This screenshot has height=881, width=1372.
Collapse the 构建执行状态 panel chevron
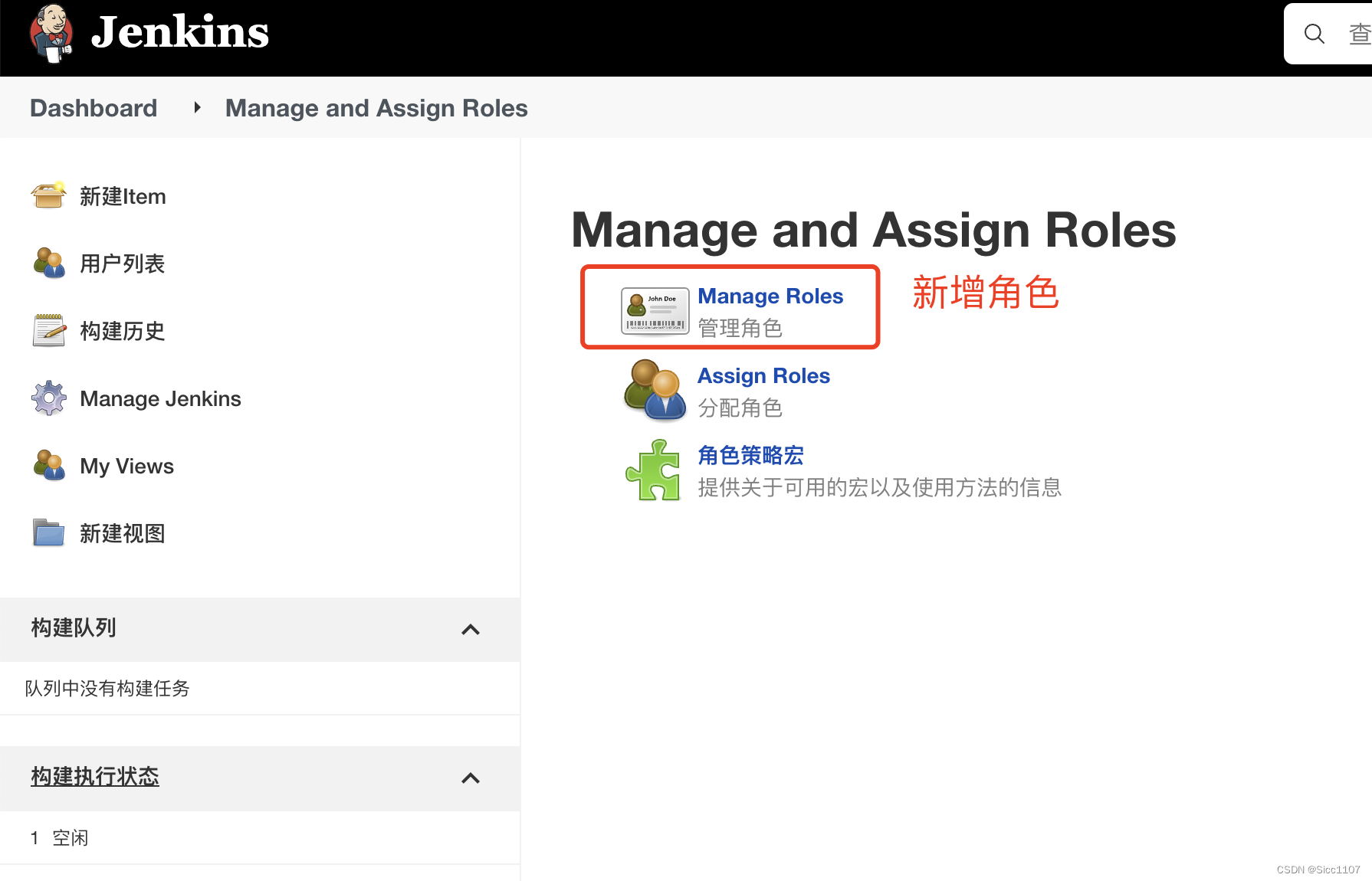click(471, 778)
